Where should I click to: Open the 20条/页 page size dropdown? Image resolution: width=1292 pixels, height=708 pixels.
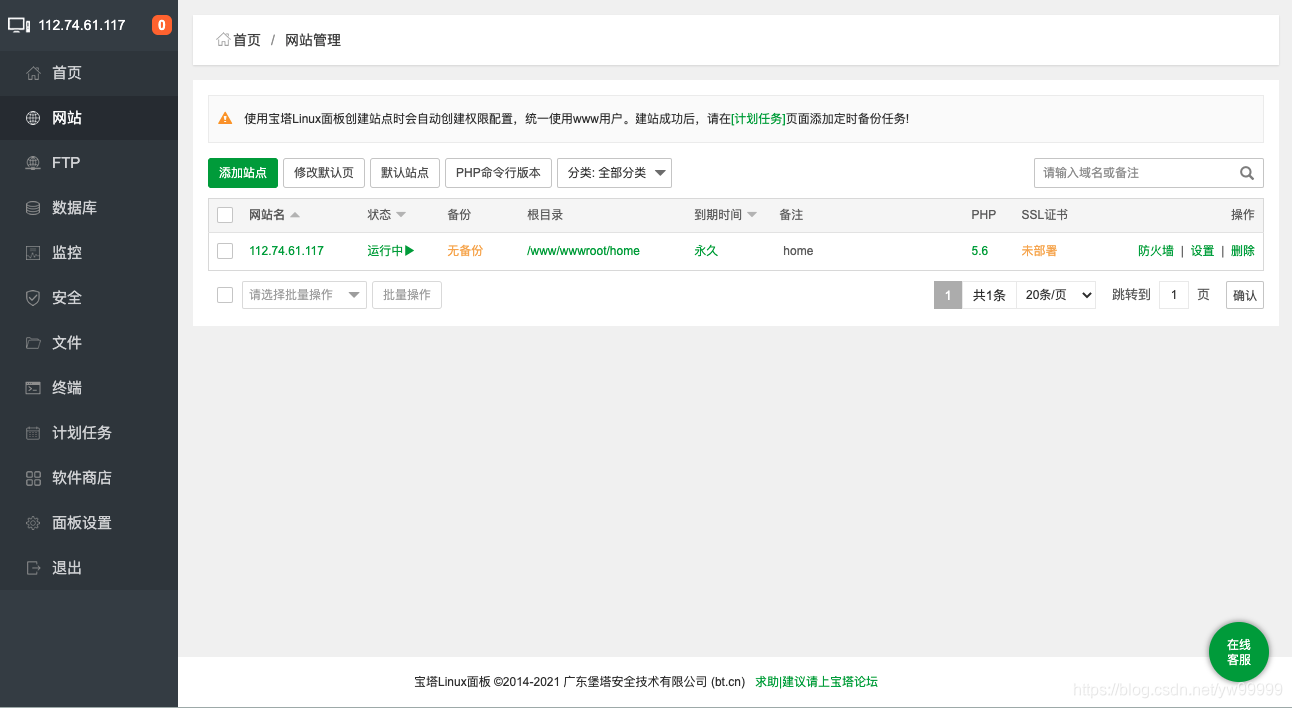(x=1056, y=295)
